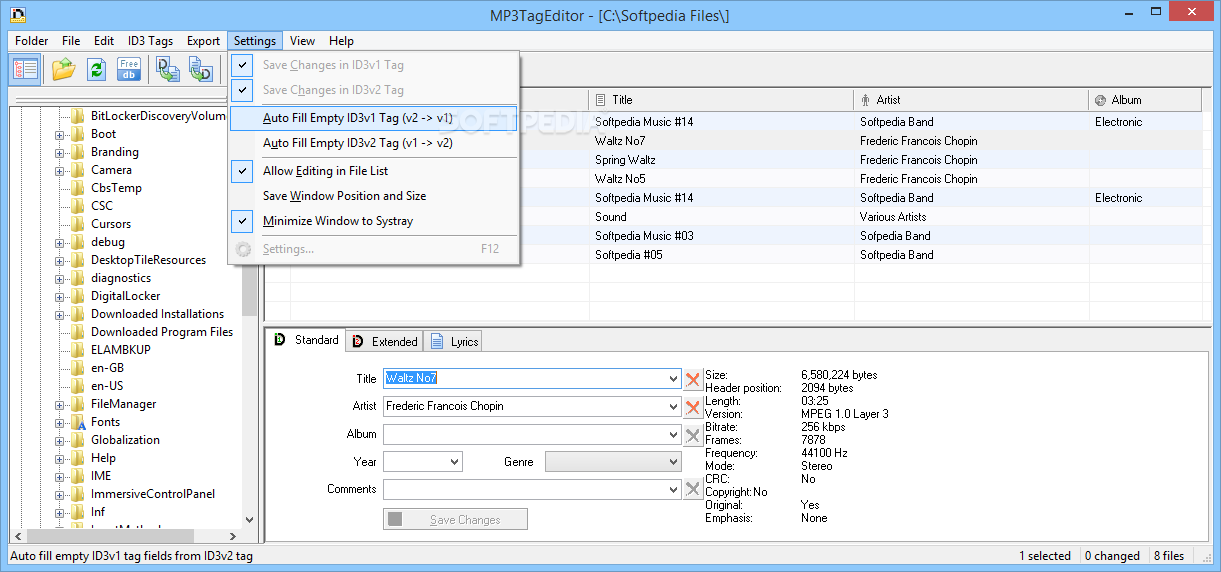Open the Title combo box dropdown
The image size is (1221, 572).
coord(673,379)
